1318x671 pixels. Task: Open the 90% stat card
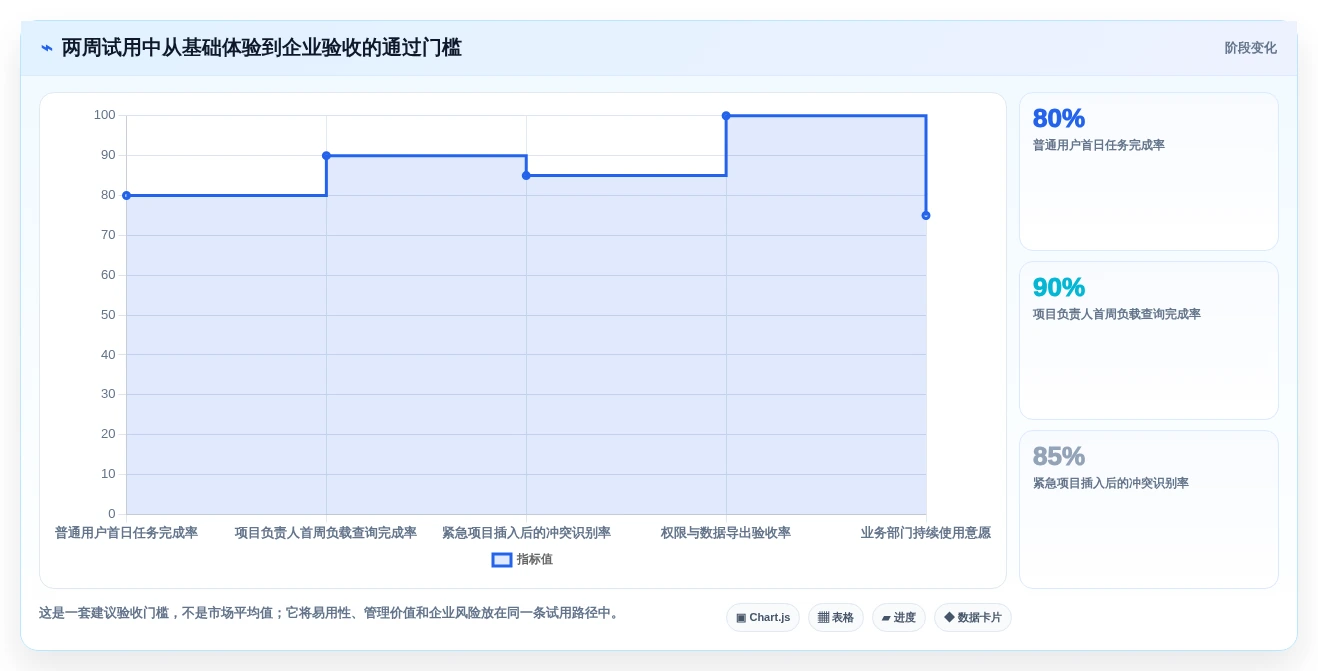(1149, 341)
